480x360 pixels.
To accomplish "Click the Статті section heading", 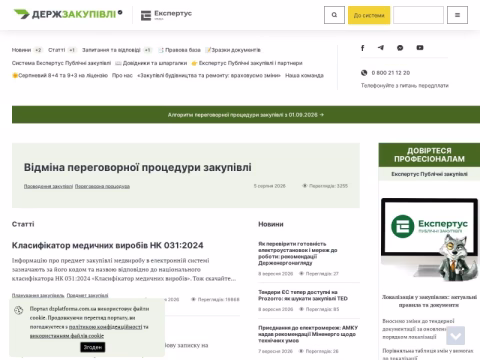I will click(x=23, y=224).
